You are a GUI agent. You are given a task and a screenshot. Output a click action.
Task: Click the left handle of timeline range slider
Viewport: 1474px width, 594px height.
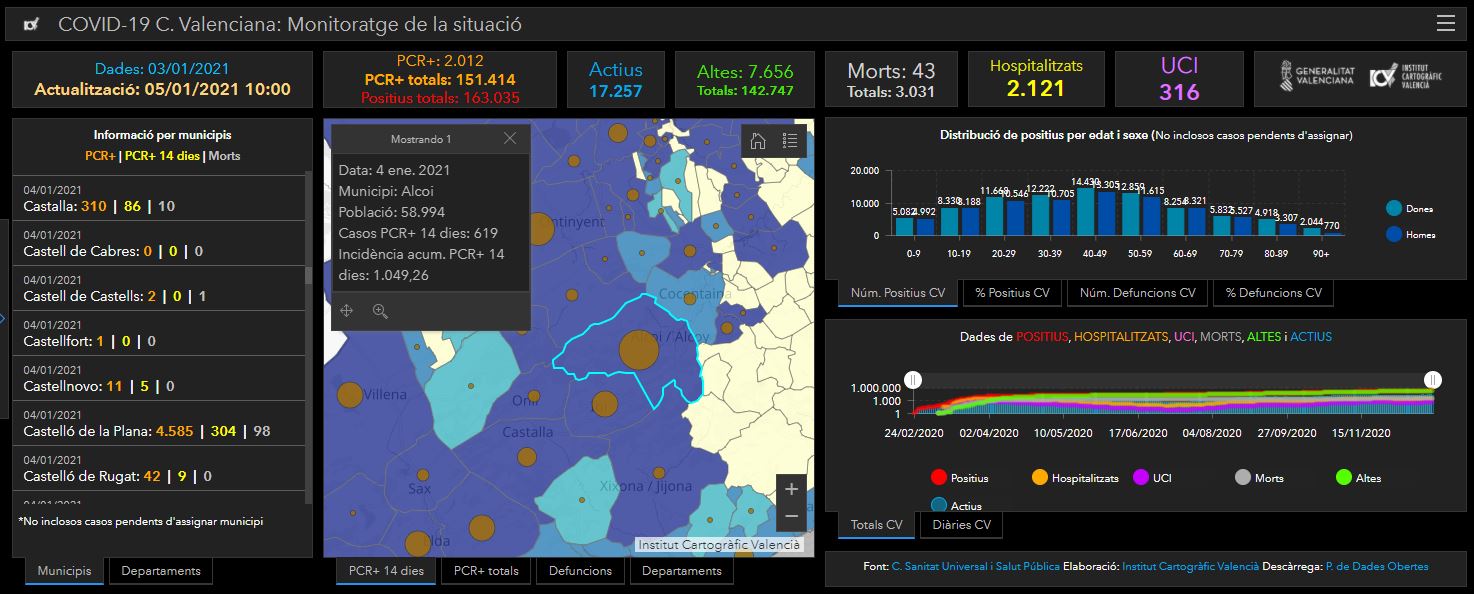coord(913,380)
